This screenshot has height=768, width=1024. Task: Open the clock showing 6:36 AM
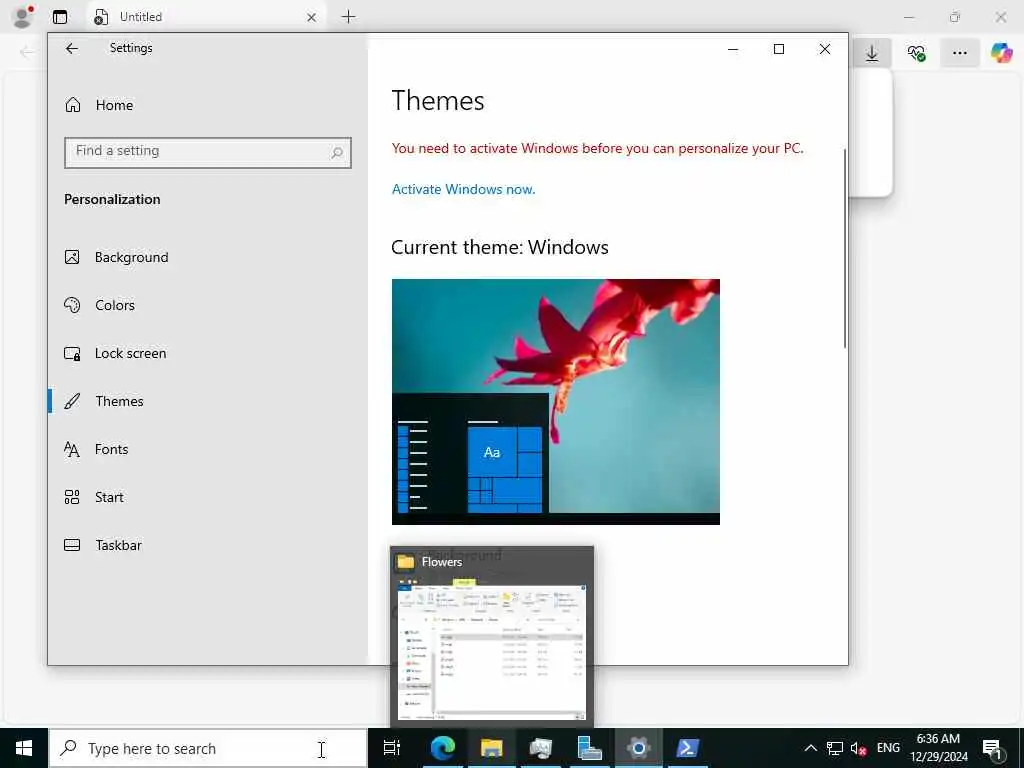coord(938,748)
